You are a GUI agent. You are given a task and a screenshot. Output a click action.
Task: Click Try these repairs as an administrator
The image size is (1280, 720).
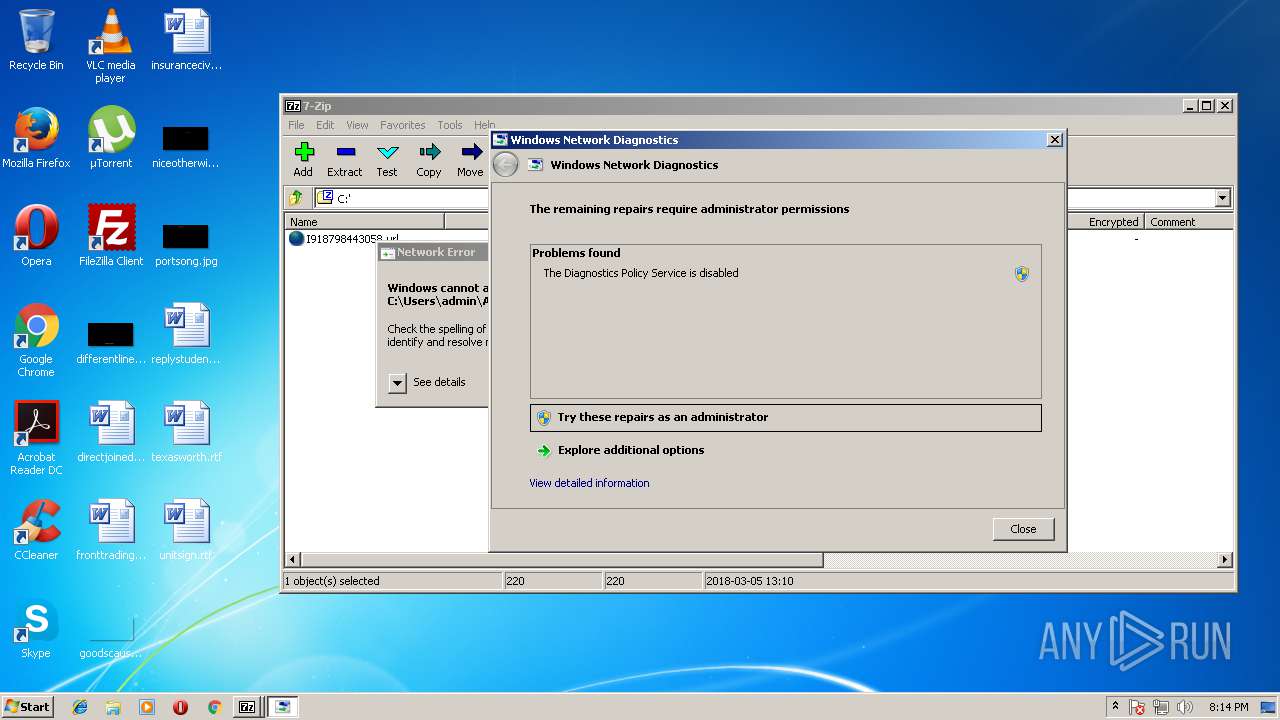tap(786, 417)
